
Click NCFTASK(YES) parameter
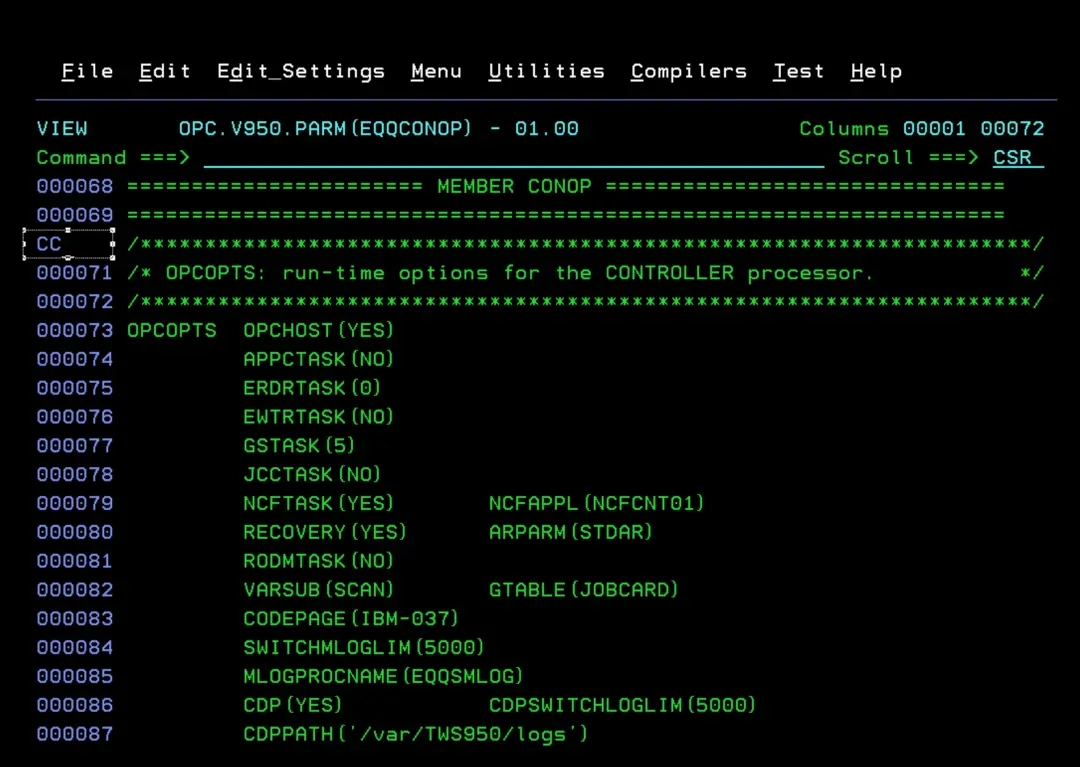click(318, 504)
